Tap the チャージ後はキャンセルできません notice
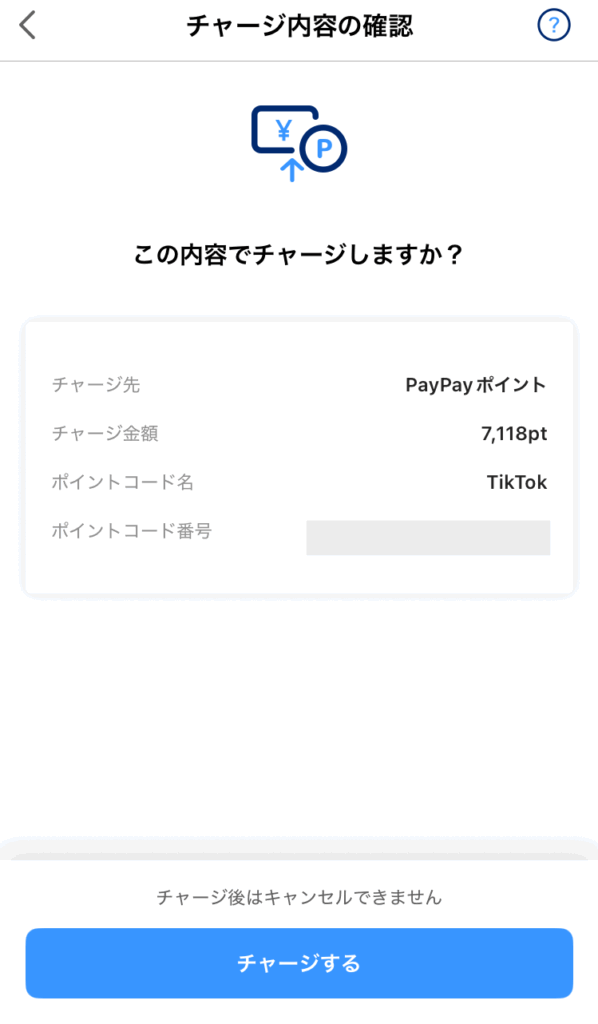Screen dimensions: 598x1024 299,897
